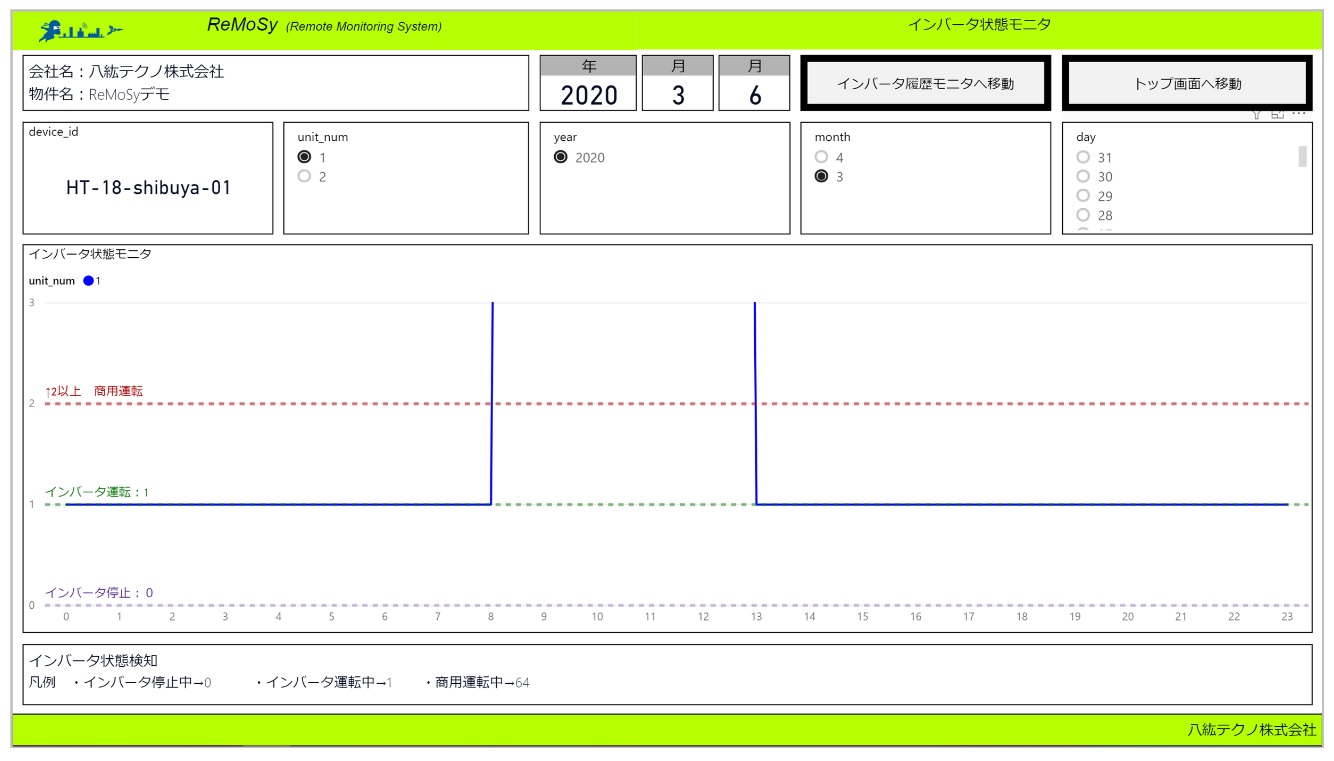
Task: Select unit_num 1 radio button
Action: point(305,157)
